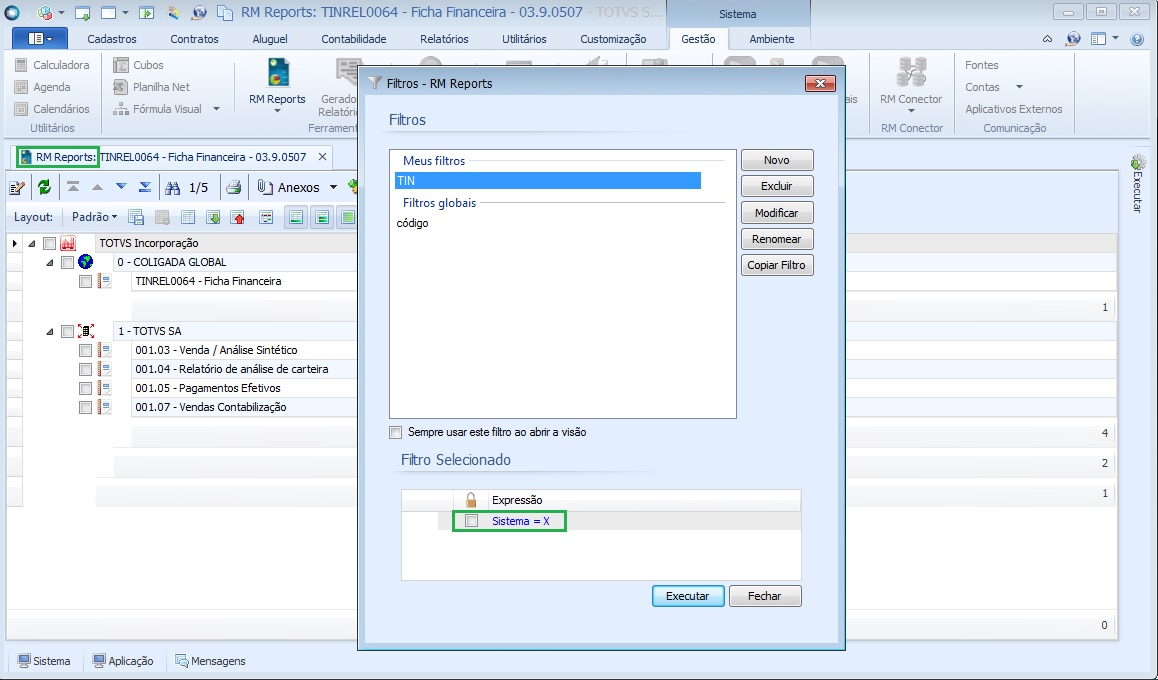Screen dimensions: 1158x680
Task: Go to next record blue down arrow
Action: 121,187
